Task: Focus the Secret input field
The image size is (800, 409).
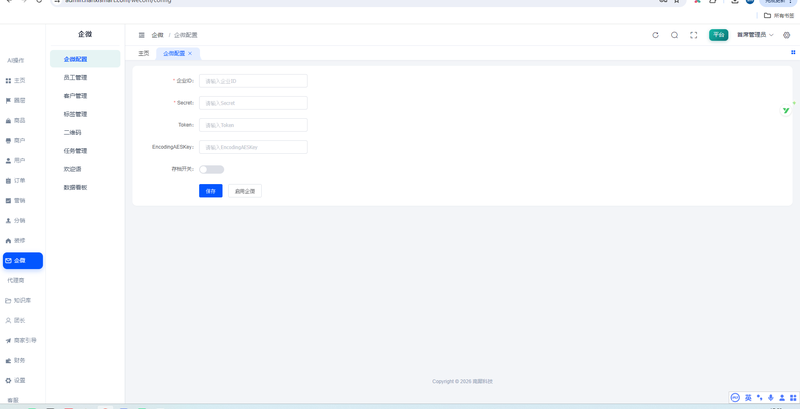Action: point(253,103)
